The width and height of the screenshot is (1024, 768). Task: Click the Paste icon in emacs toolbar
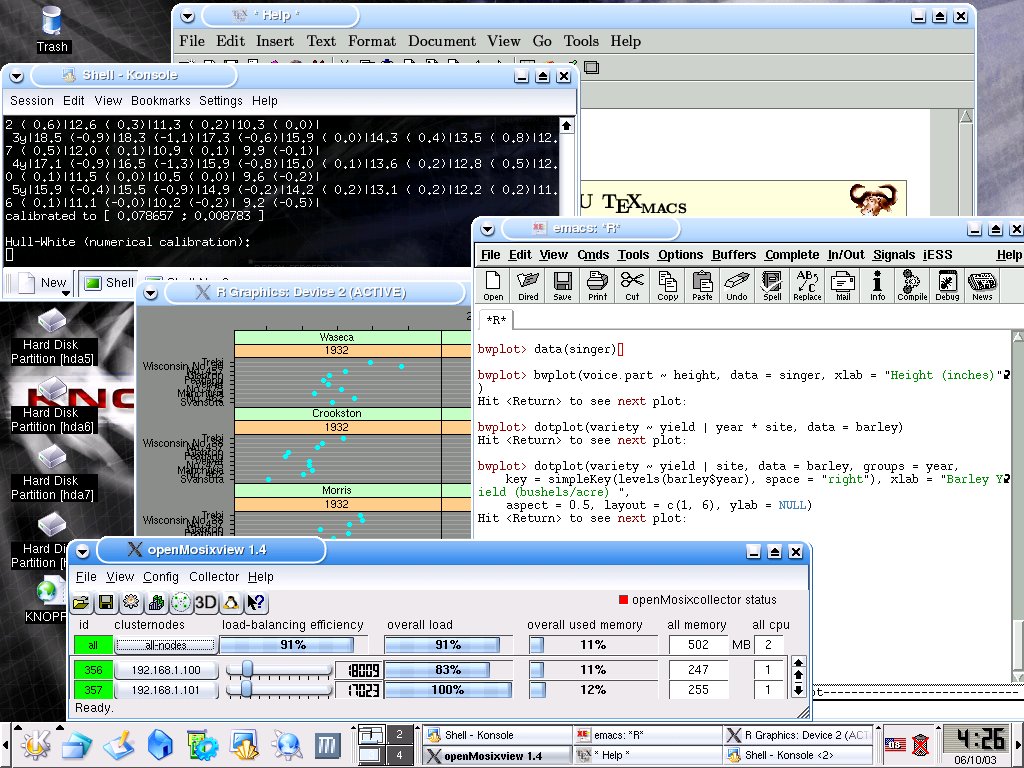coord(702,285)
